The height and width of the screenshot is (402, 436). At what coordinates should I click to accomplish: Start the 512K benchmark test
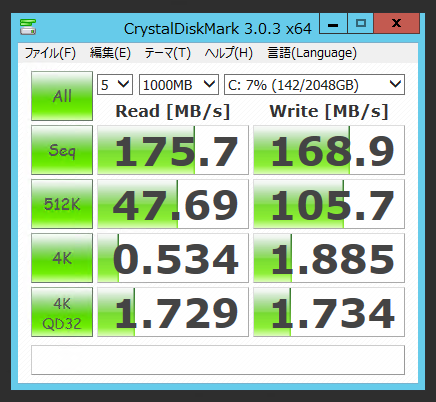pyautogui.click(x=62, y=204)
